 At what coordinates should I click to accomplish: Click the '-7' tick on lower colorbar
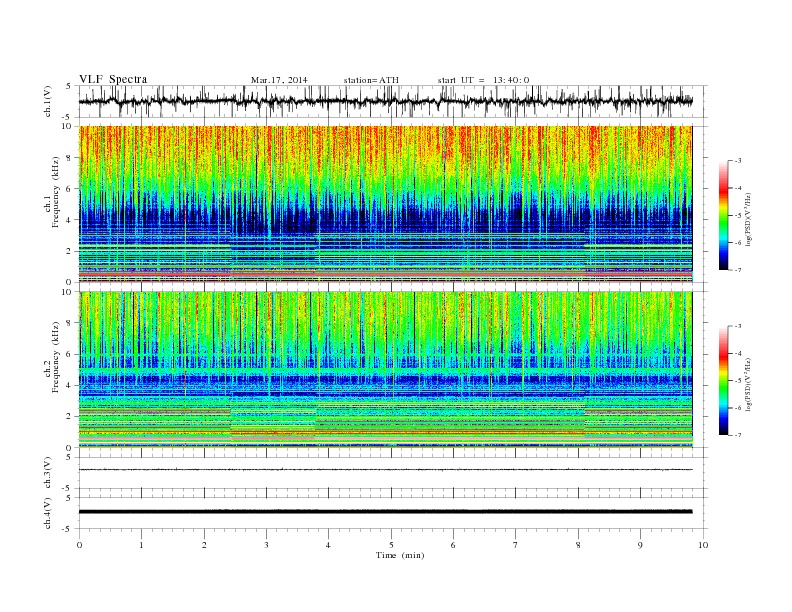pos(738,435)
